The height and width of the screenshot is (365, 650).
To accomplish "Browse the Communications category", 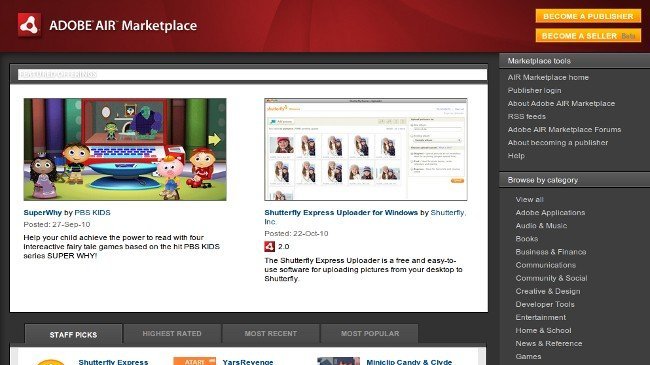I will pos(546,265).
